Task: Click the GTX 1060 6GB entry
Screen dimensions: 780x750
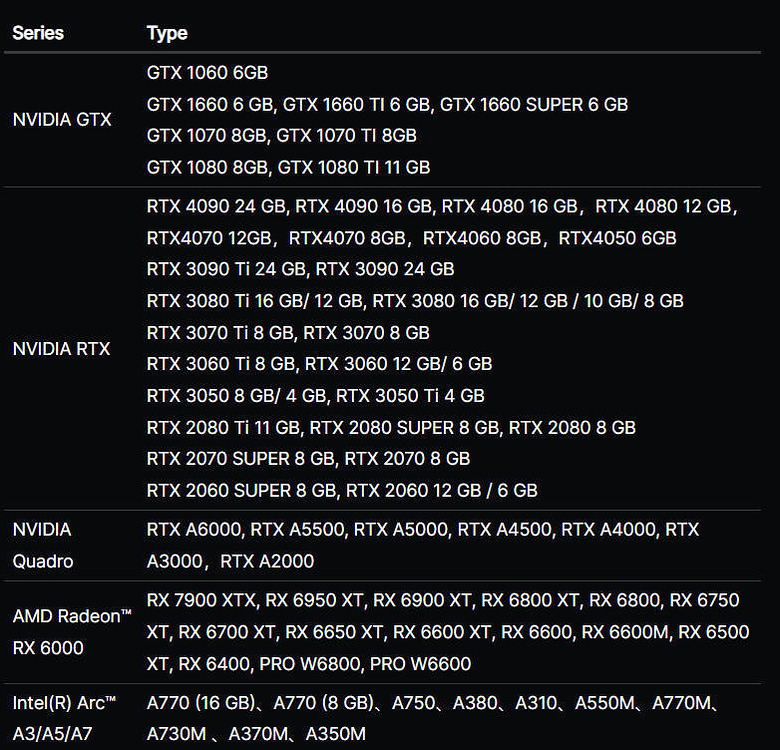Action: click(x=207, y=72)
